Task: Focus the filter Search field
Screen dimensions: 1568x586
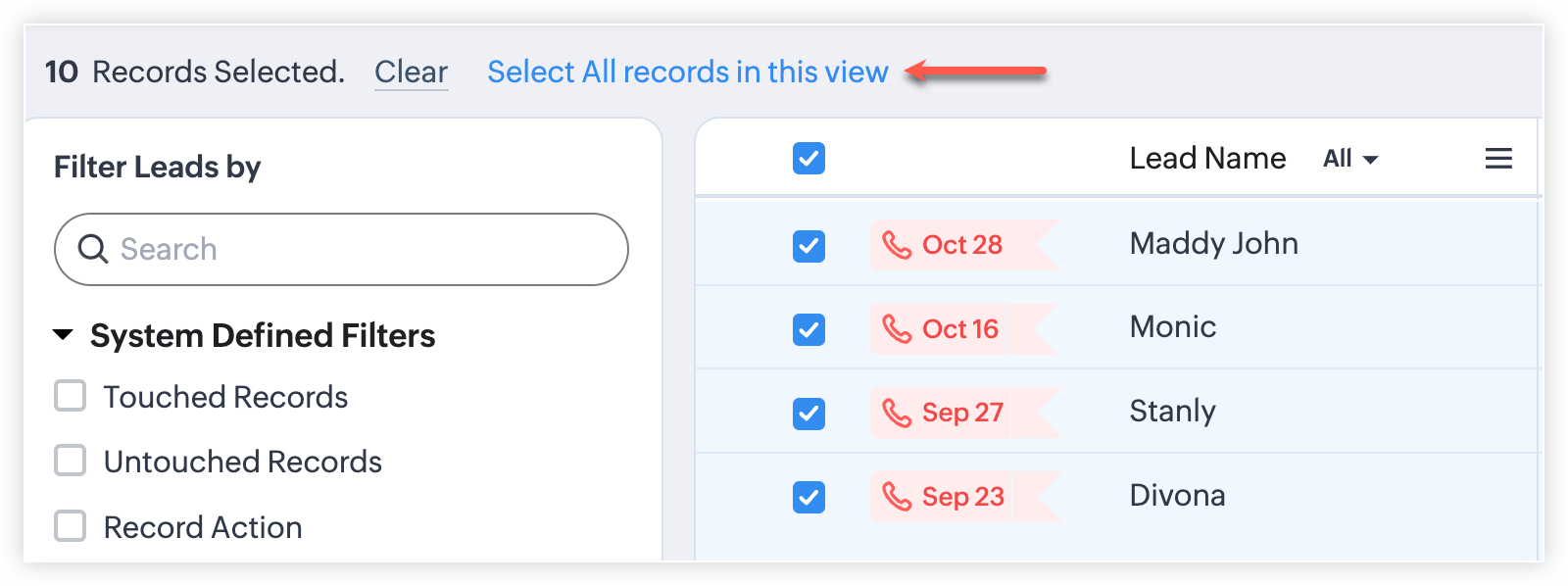Action: pos(363,249)
